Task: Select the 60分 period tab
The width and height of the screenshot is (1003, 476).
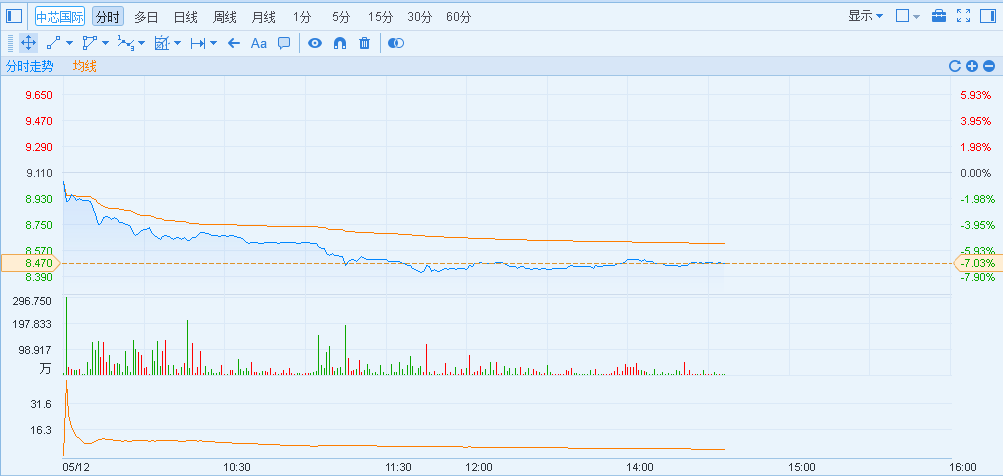Action: [x=459, y=17]
